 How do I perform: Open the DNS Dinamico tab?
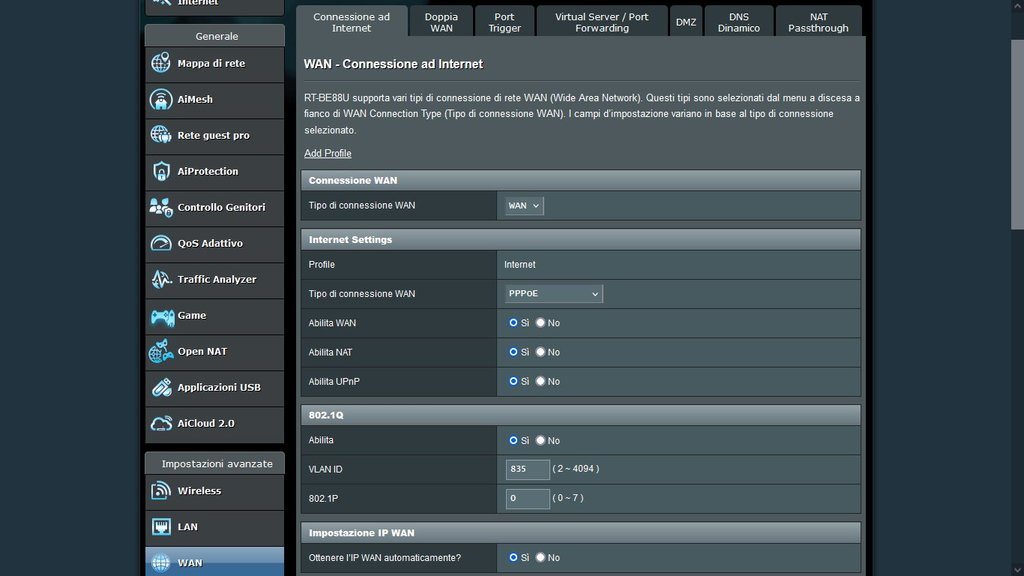(x=738, y=22)
